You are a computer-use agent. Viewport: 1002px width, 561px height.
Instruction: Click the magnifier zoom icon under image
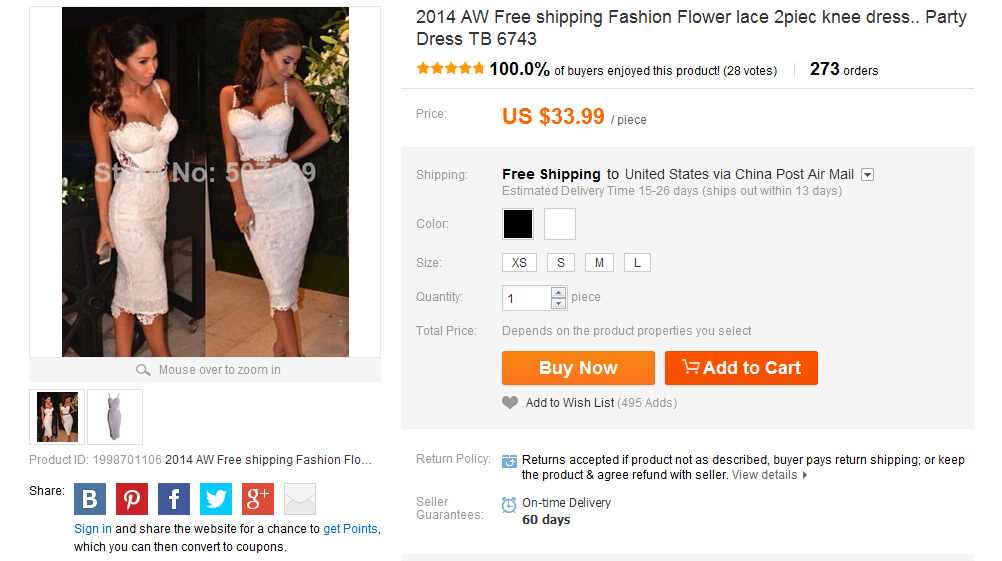[x=143, y=370]
